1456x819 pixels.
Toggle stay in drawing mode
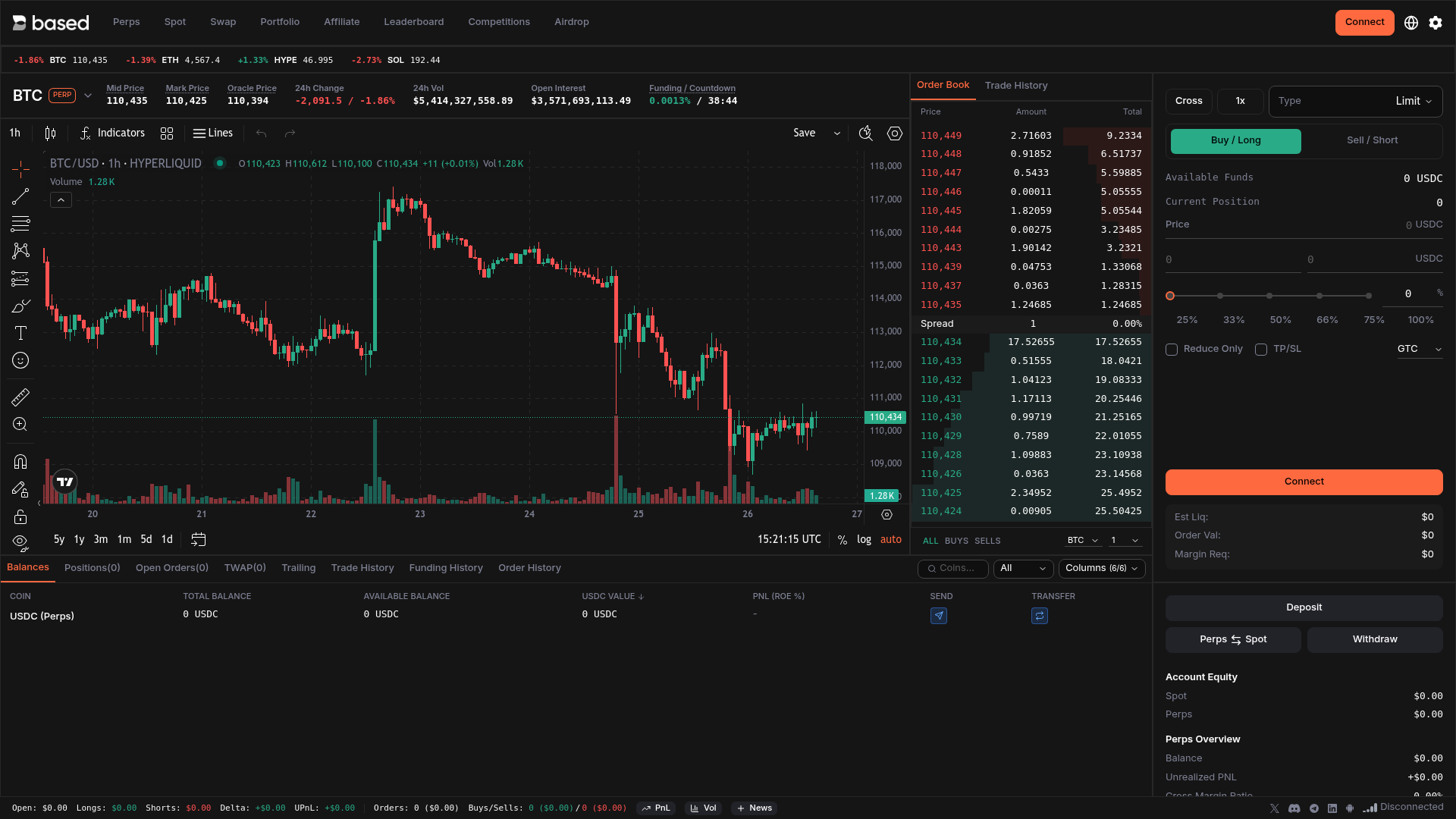(20, 489)
